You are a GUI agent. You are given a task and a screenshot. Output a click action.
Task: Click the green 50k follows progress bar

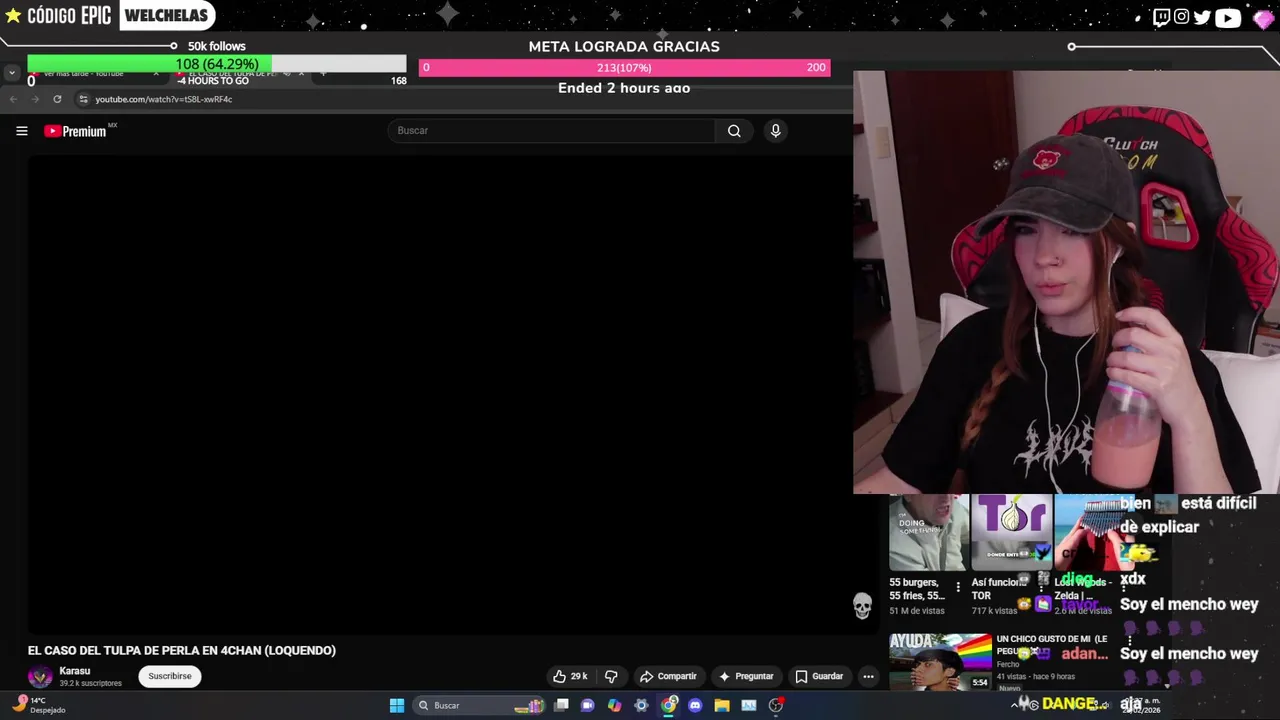pyautogui.click(x=216, y=65)
